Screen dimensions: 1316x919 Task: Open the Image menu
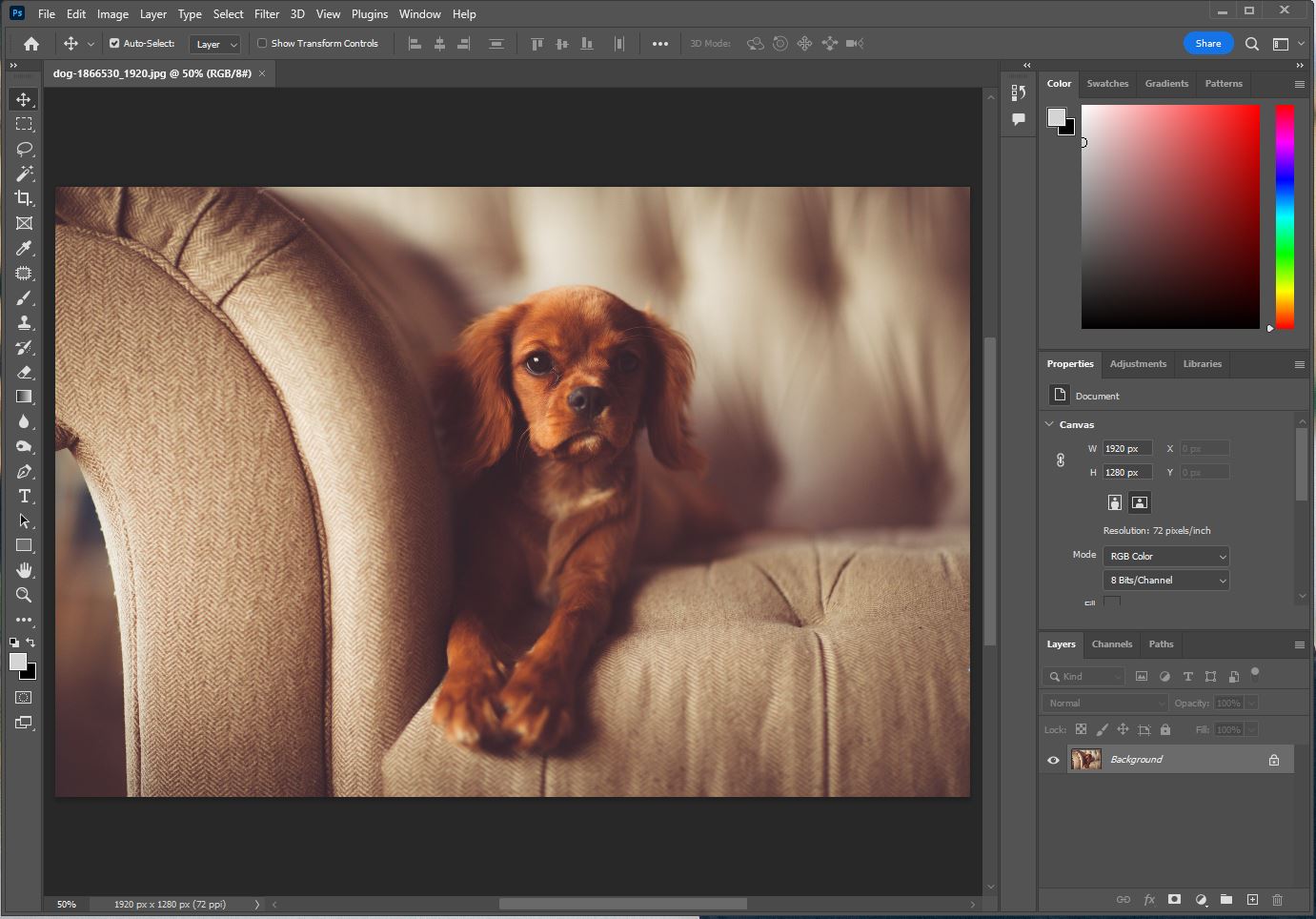(112, 14)
